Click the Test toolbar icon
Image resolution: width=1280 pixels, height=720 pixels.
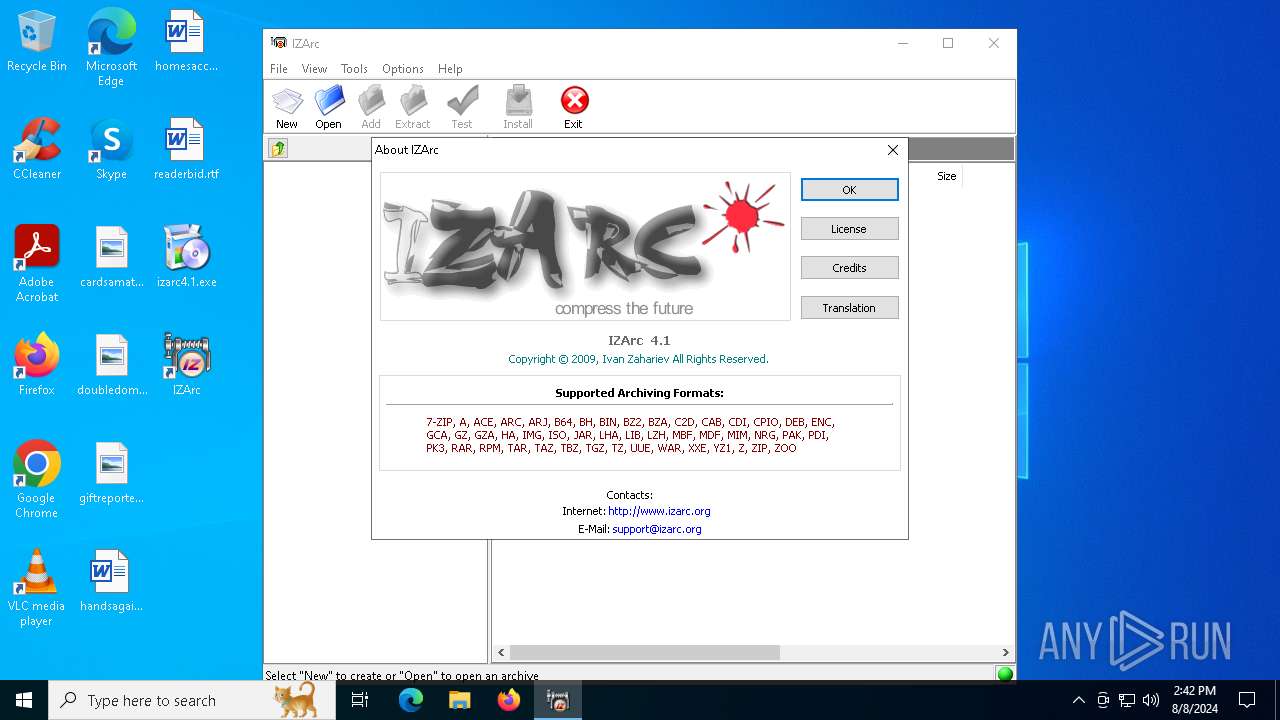461,107
